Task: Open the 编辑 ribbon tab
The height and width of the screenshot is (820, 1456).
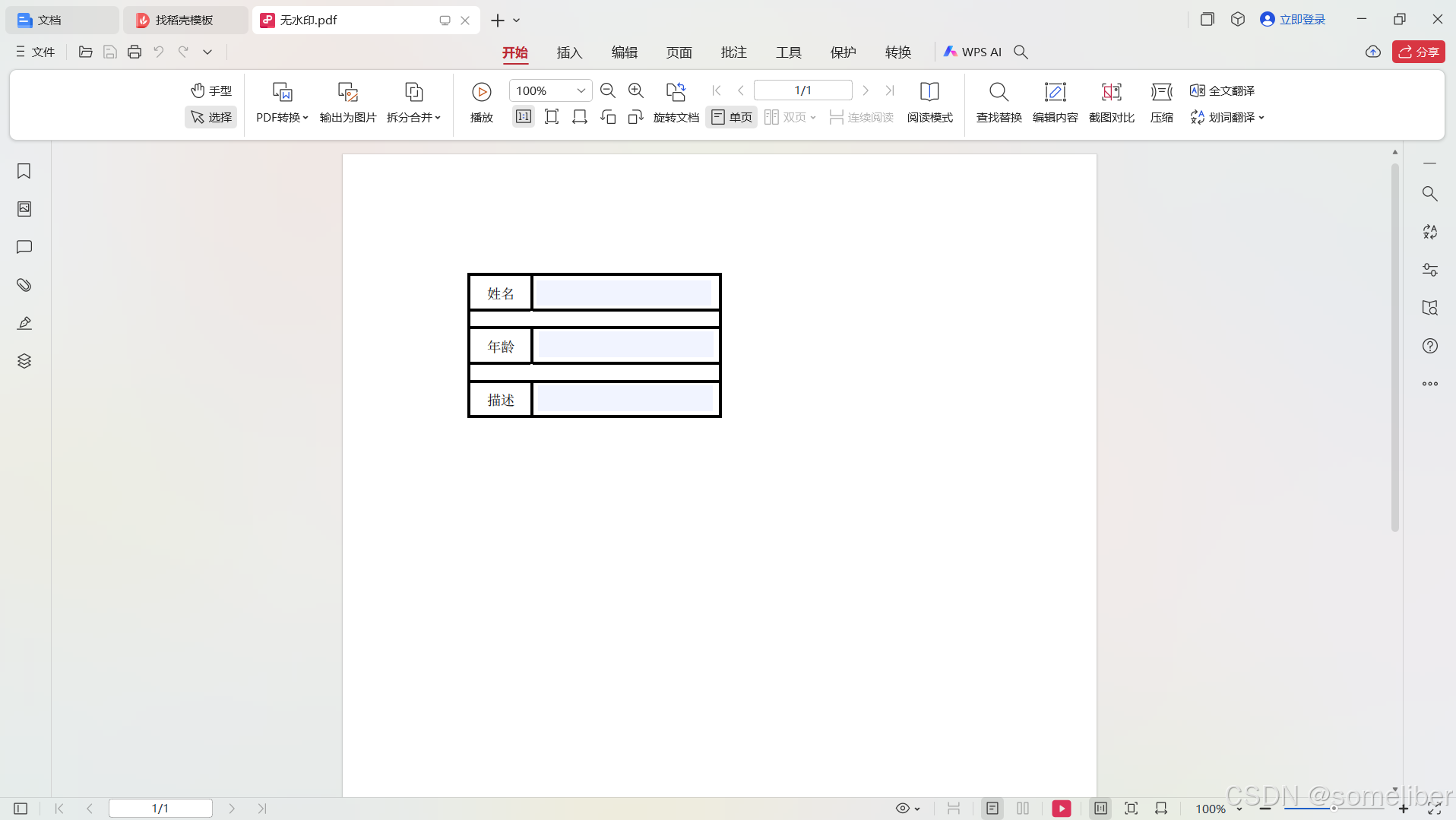Action: tap(624, 52)
